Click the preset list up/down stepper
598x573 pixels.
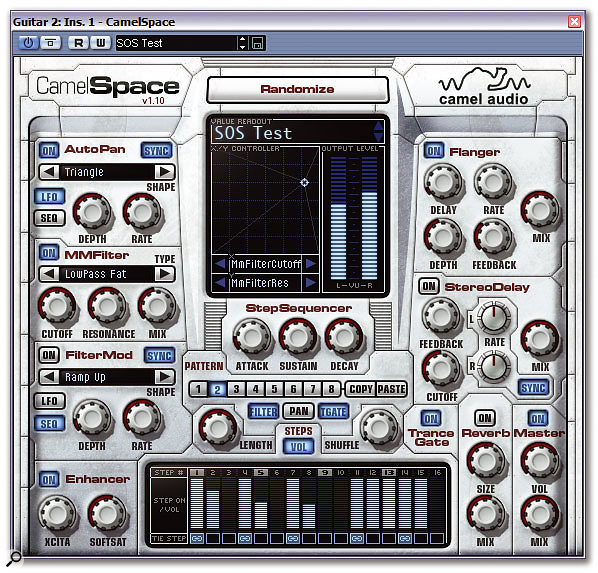pyautogui.click(x=243, y=43)
